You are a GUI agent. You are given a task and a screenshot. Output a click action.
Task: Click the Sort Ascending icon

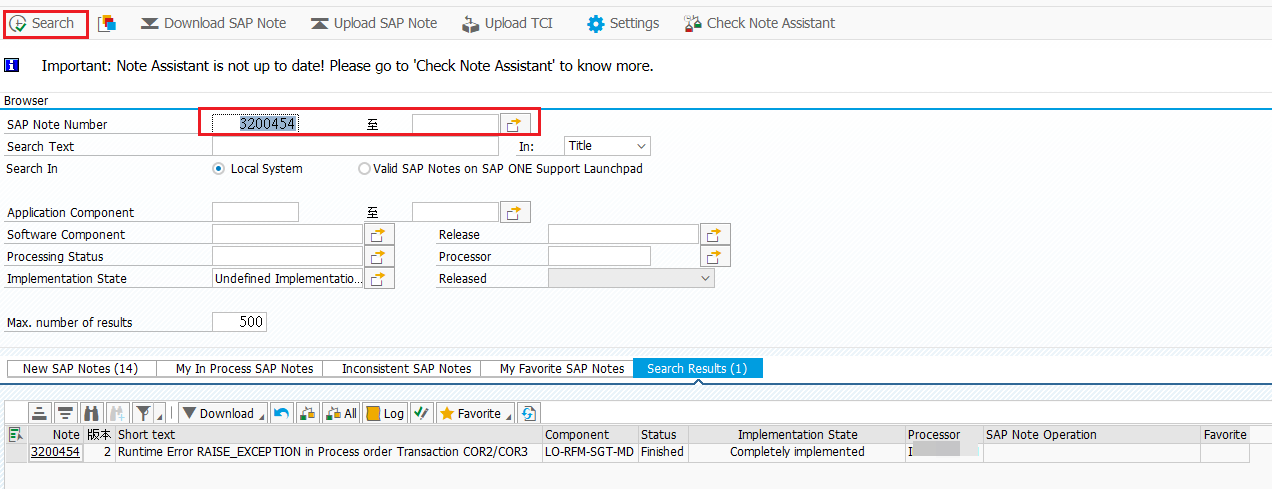[x=39, y=413]
